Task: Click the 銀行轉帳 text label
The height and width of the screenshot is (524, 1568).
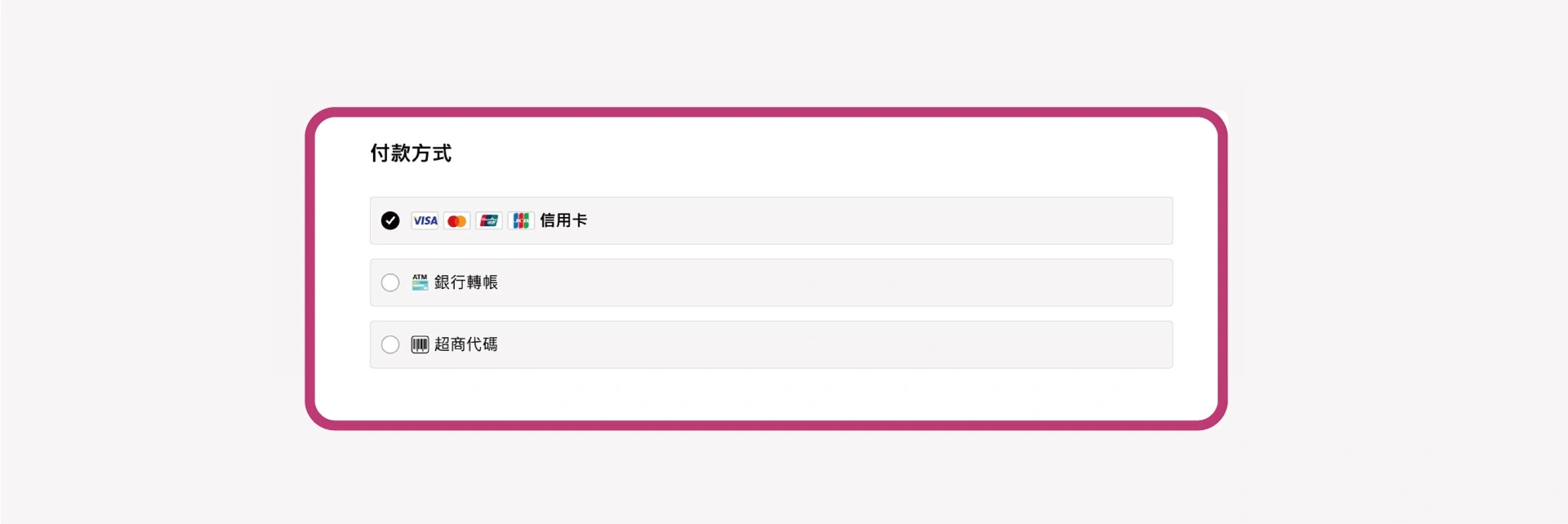Action: (x=466, y=282)
